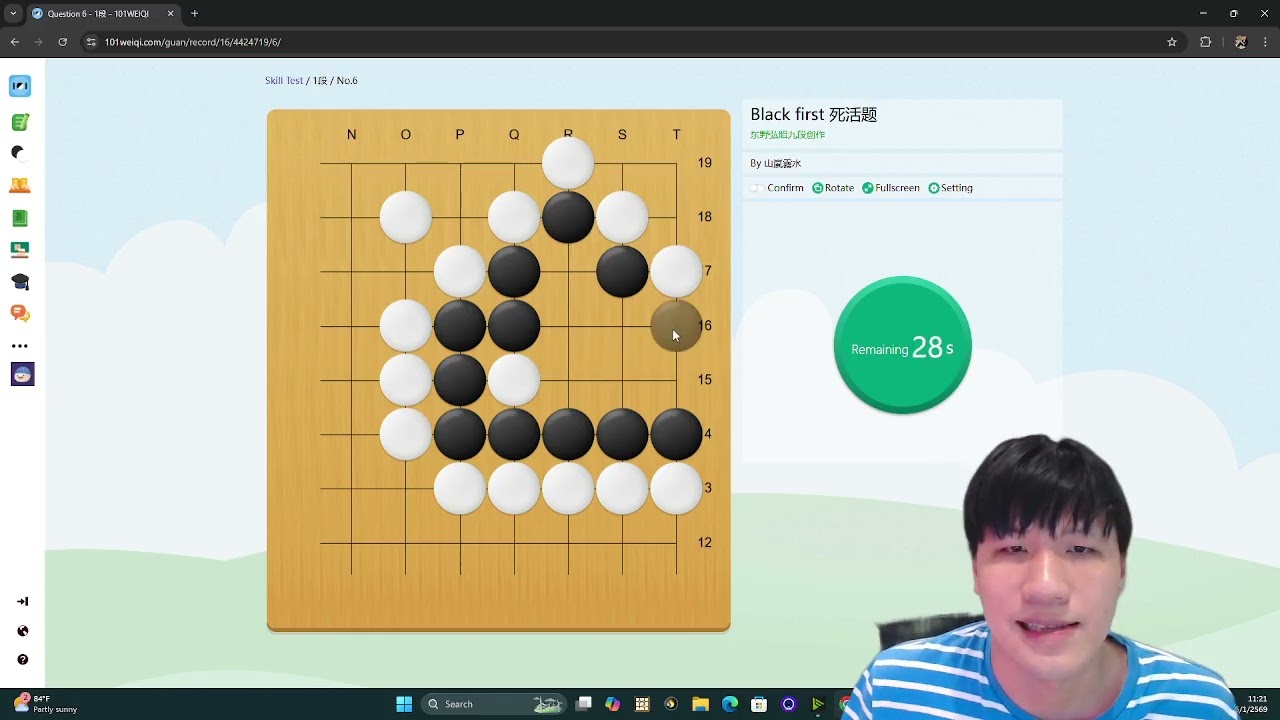Open the help question mark icon

[23, 660]
